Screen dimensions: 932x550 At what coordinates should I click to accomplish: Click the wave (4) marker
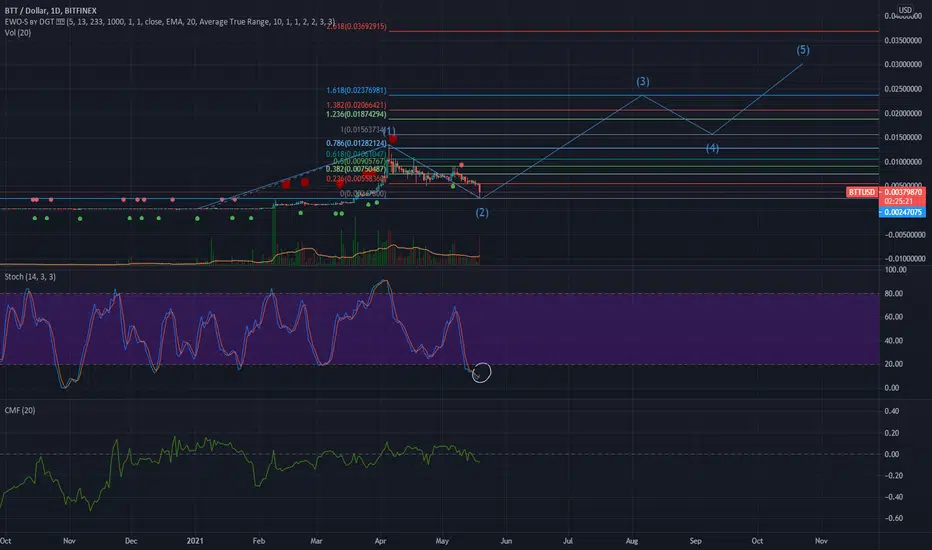712,148
